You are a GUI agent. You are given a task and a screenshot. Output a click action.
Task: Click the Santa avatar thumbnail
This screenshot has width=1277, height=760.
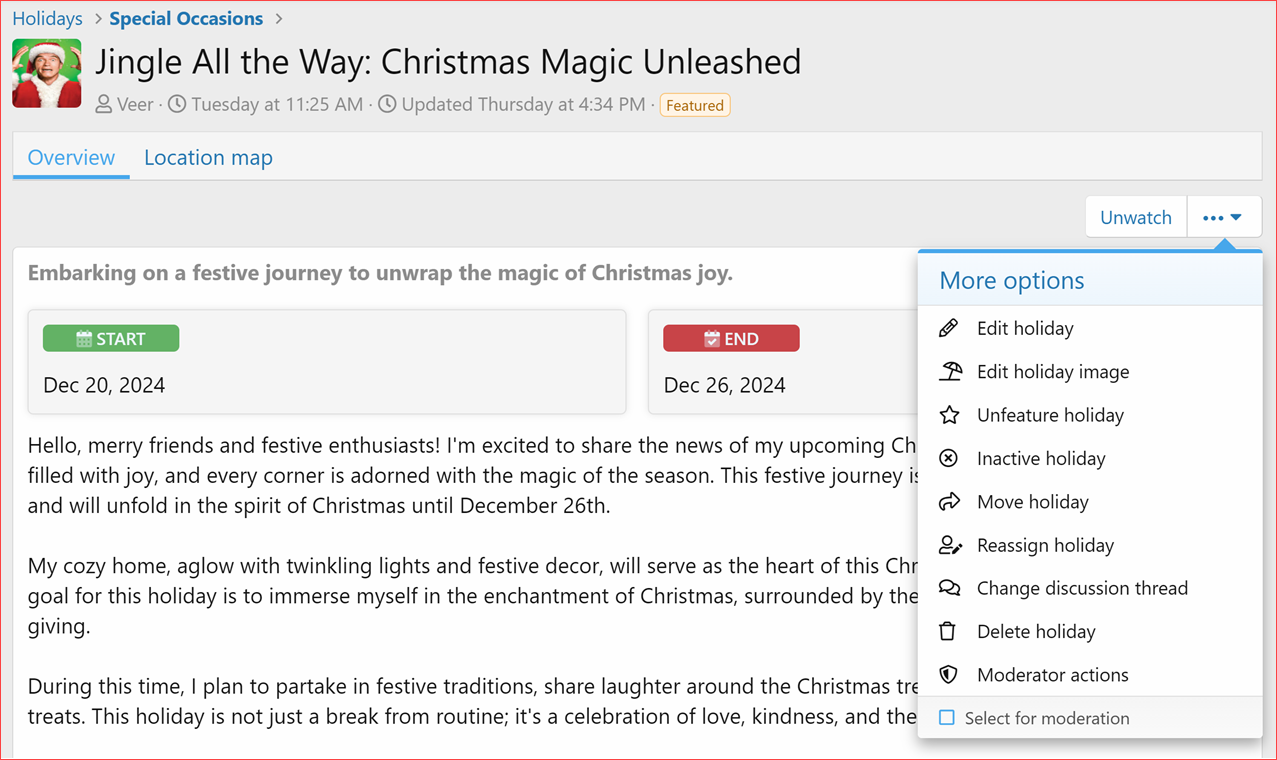46,72
